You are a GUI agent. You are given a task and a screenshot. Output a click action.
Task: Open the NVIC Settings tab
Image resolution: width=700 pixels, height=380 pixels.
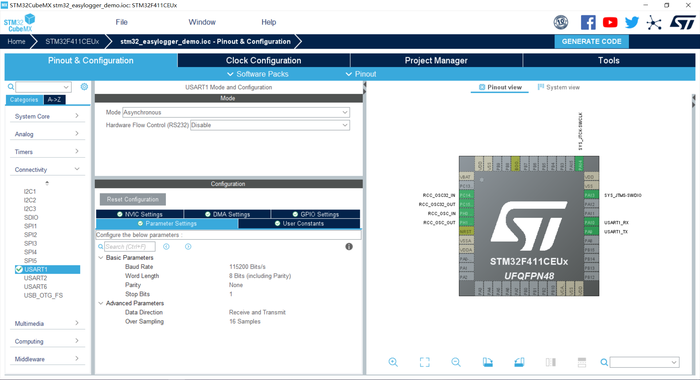(x=139, y=214)
